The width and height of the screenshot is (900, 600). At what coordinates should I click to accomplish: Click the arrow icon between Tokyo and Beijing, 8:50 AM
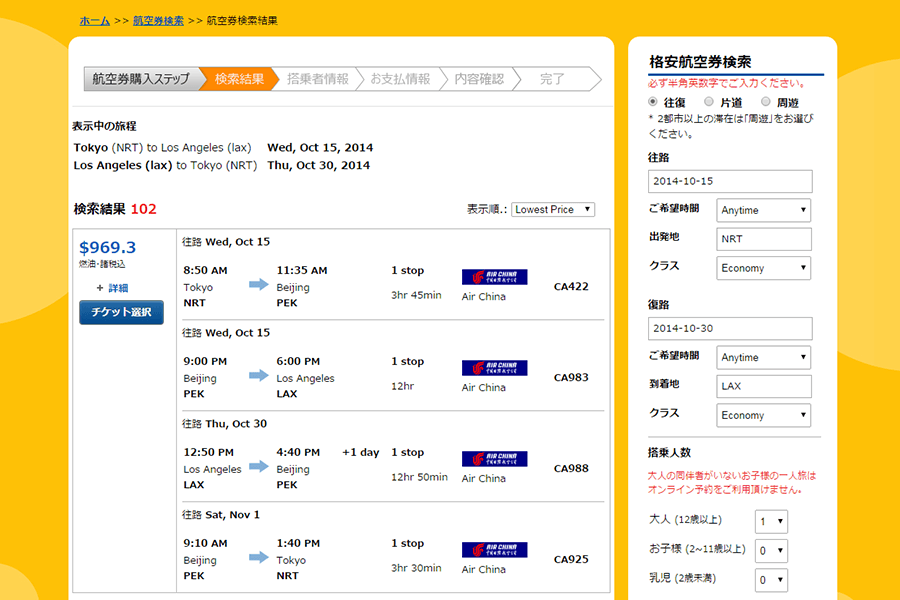(x=258, y=284)
